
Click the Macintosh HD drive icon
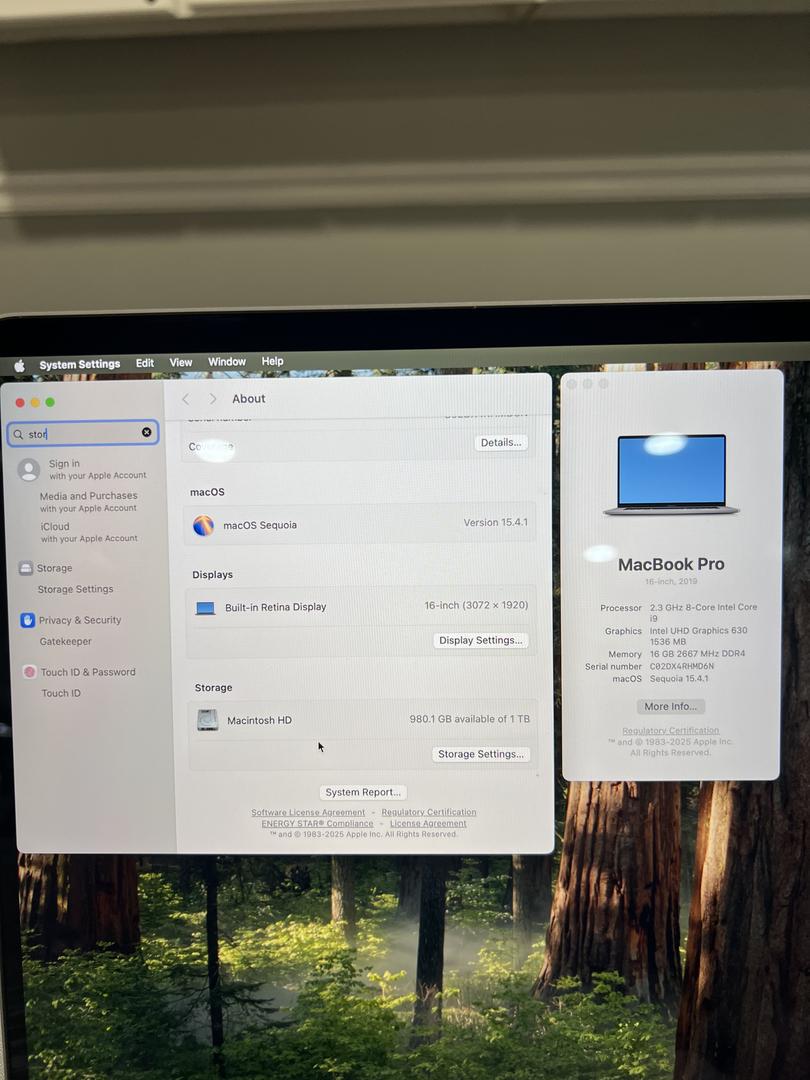pos(207,720)
